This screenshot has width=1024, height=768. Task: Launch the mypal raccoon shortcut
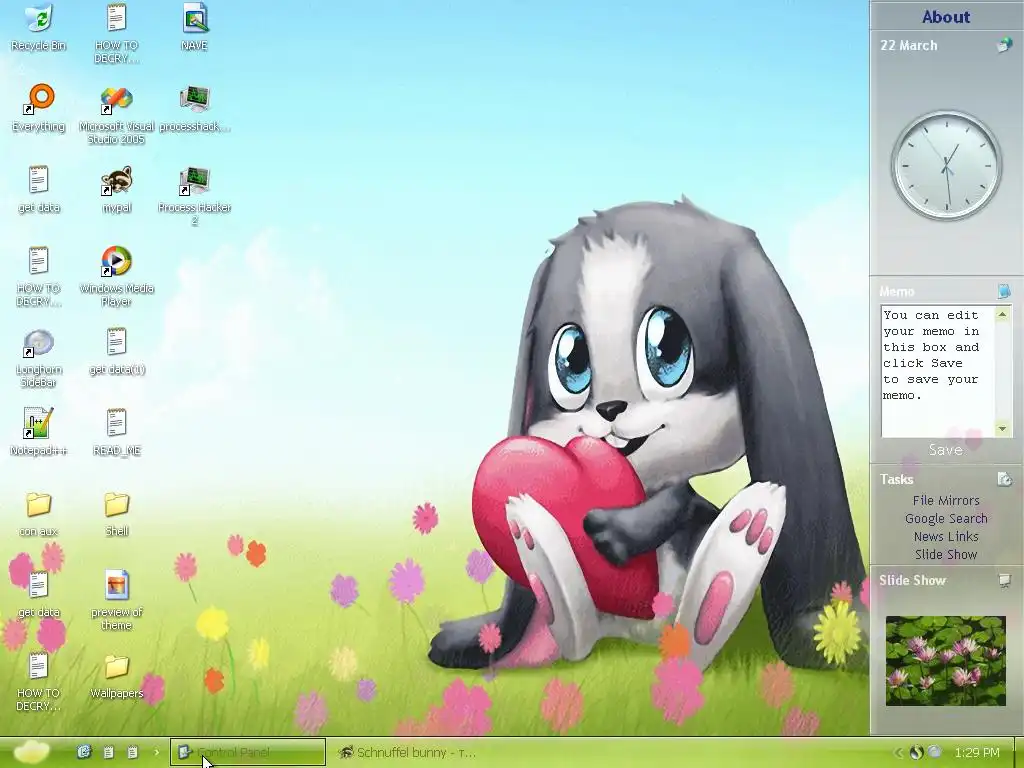116,190
